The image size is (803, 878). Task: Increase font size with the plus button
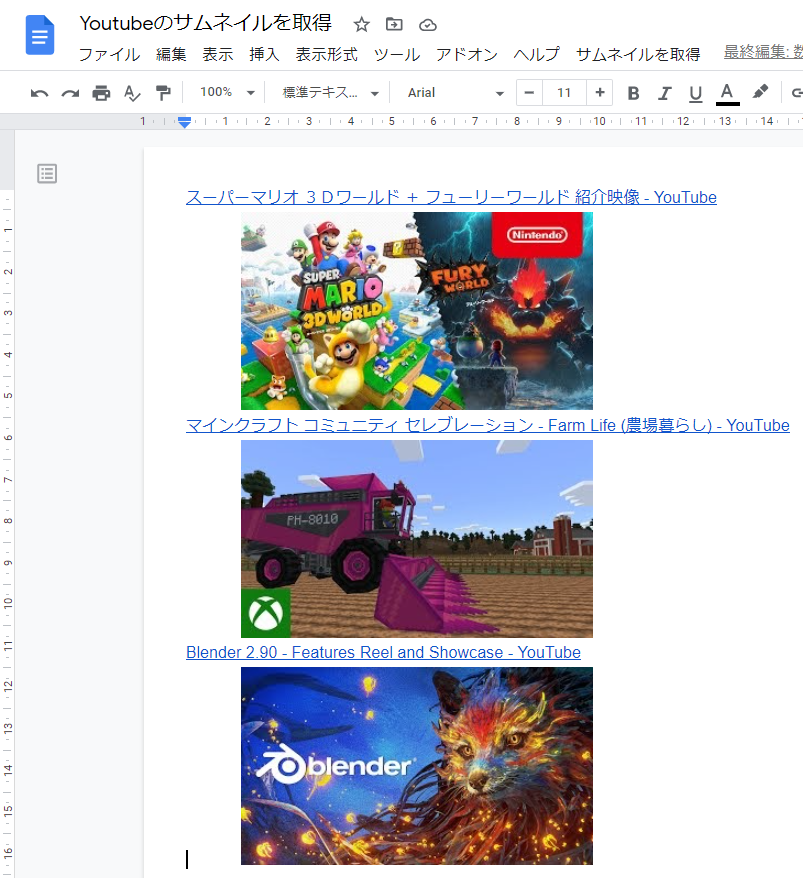(600, 92)
